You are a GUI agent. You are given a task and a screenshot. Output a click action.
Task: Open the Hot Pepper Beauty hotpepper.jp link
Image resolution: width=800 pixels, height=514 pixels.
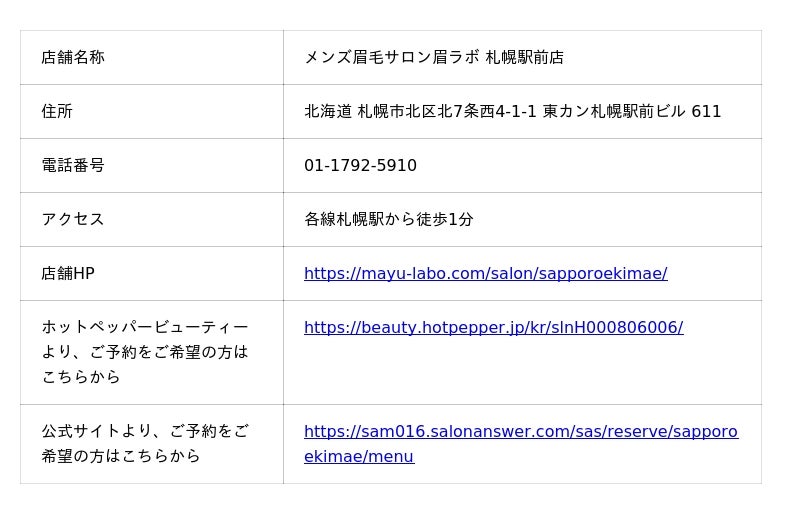pos(493,327)
